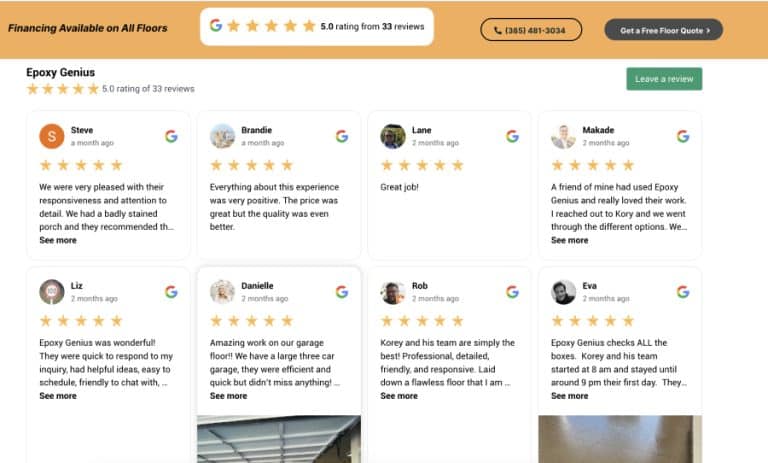Expand Liz's review with See more

point(58,396)
